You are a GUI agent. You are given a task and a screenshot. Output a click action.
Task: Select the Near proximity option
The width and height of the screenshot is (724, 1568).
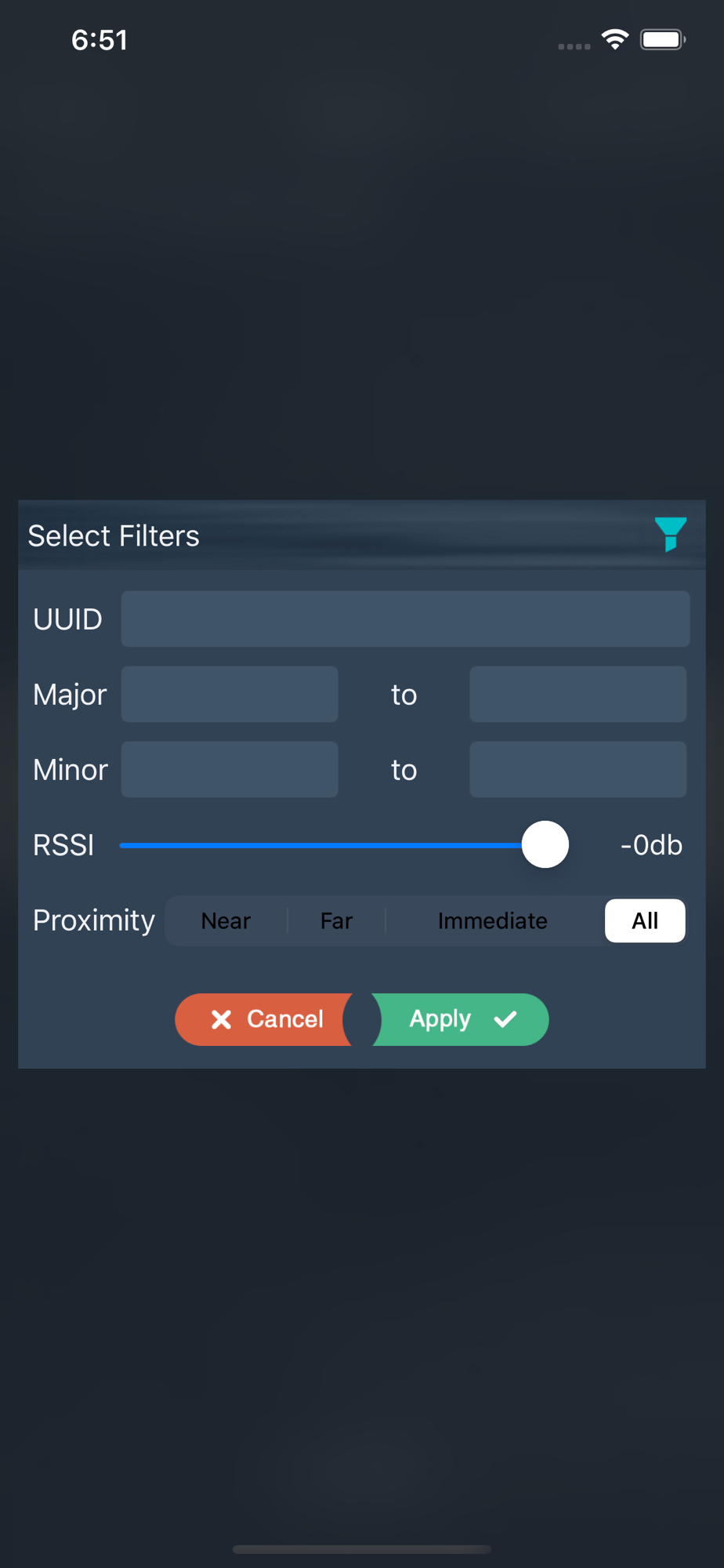(x=226, y=920)
